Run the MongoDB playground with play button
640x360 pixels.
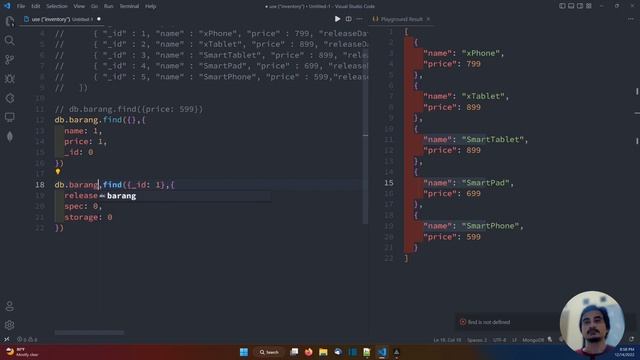337,19
